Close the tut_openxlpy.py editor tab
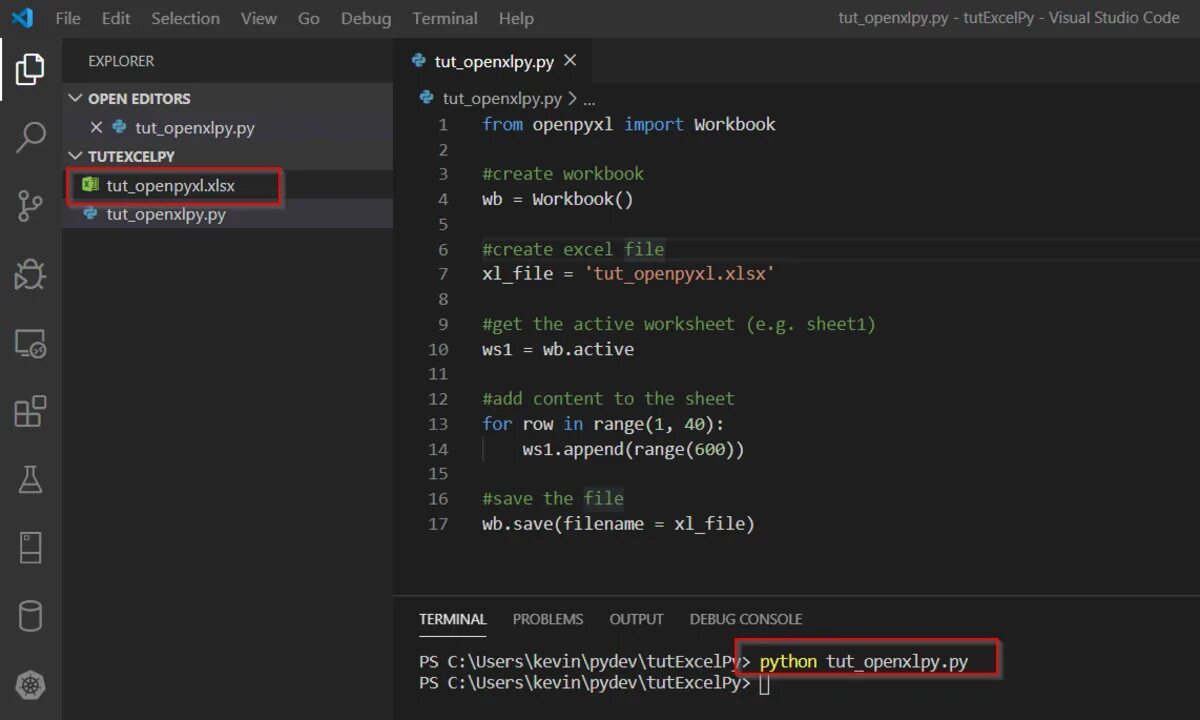This screenshot has width=1200, height=720. pyautogui.click(x=570, y=61)
